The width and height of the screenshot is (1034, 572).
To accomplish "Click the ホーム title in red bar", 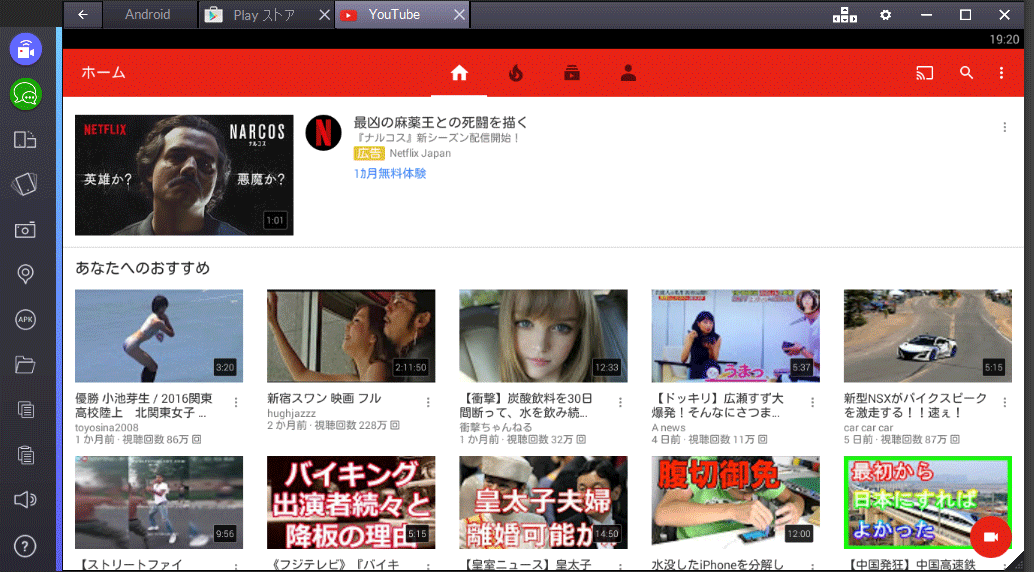I will click(103, 73).
